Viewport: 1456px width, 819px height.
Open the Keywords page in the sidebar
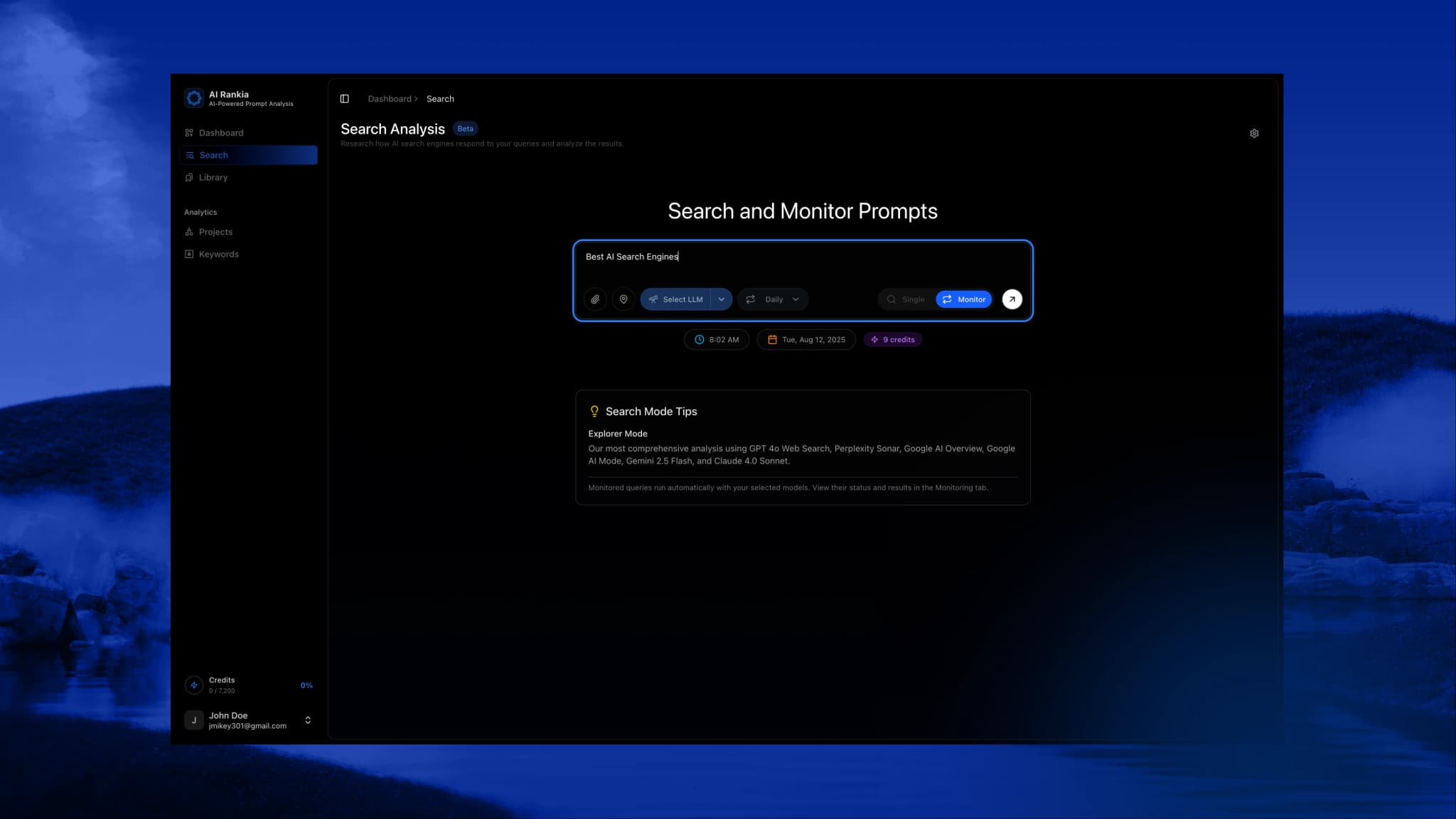tap(219, 254)
